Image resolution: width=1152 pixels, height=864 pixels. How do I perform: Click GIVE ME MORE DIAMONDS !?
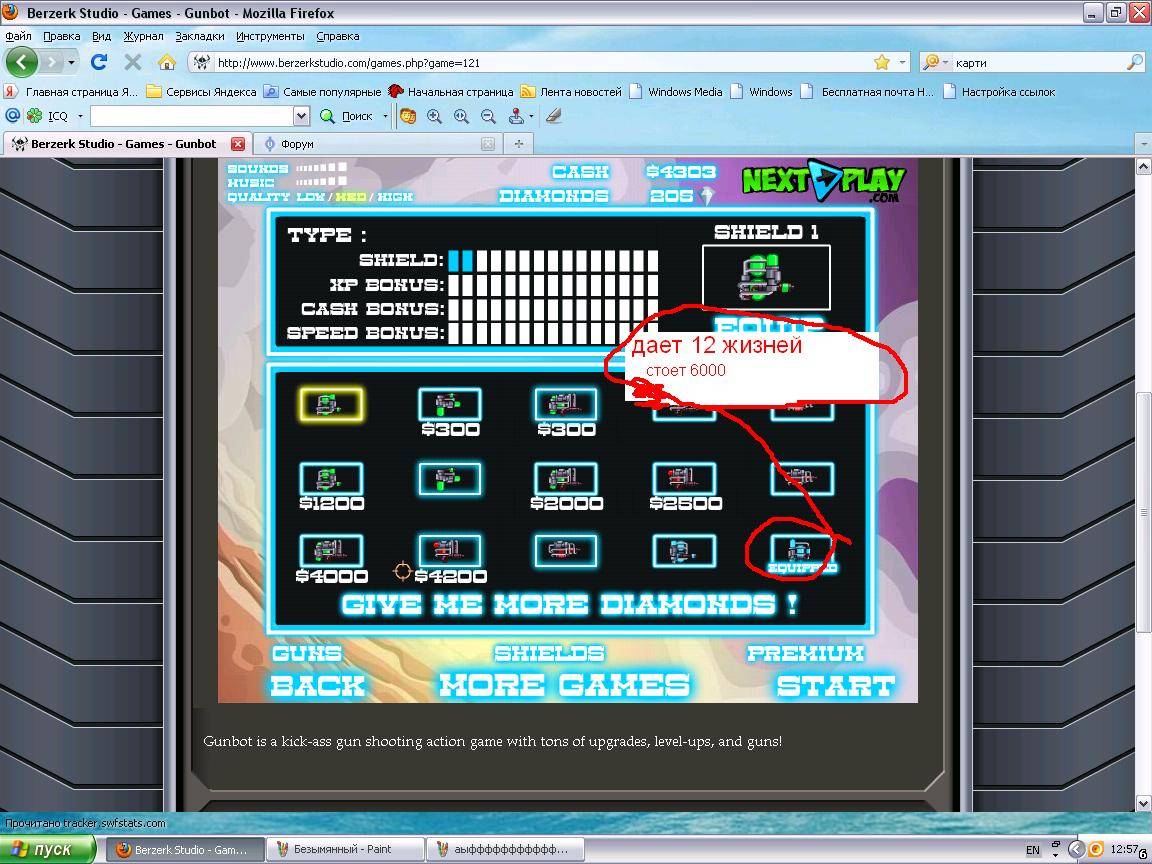coord(569,605)
